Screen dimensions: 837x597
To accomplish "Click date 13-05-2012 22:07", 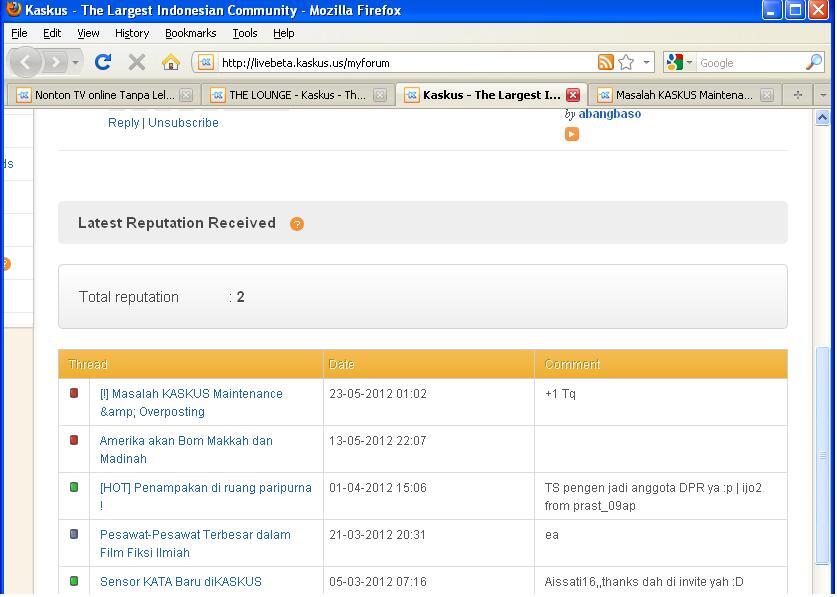I will tap(378, 441).
